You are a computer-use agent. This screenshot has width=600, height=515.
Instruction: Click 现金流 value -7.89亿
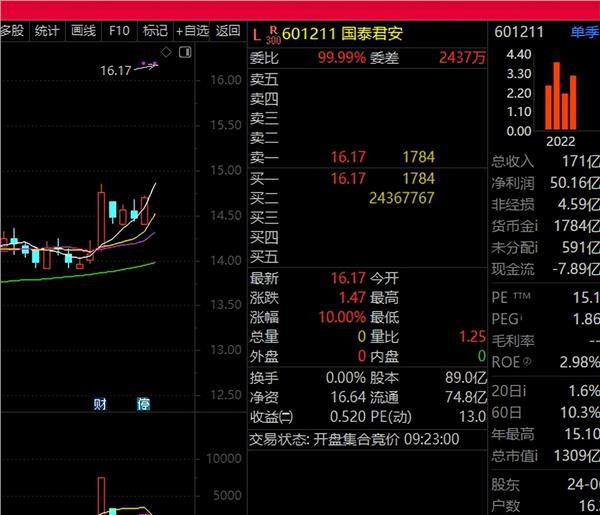[x=576, y=269]
